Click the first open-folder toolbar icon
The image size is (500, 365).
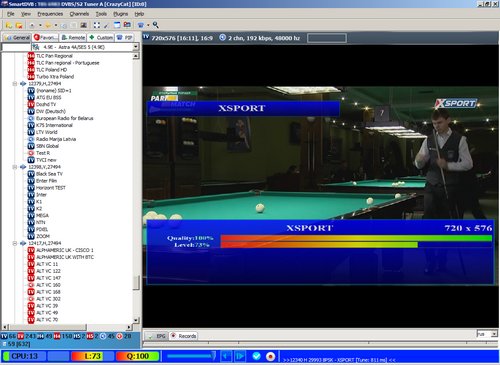[9, 25]
